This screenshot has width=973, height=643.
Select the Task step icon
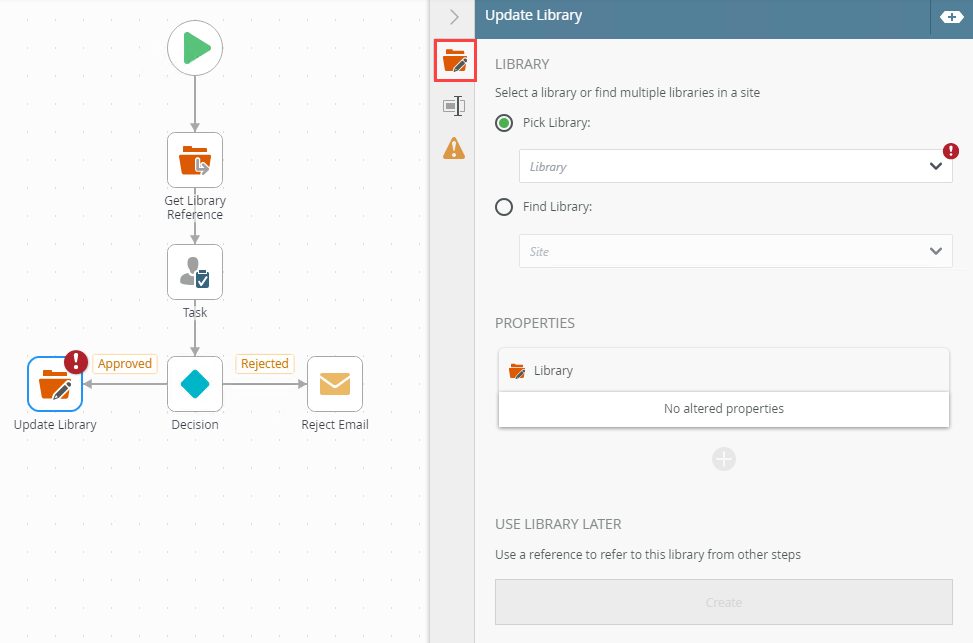[195, 272]
